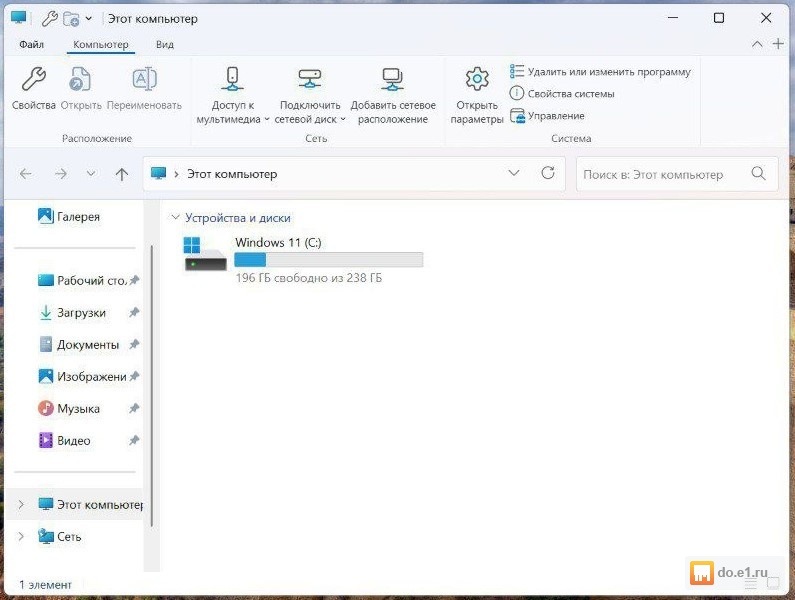Go up one level arrow
This screenshot has width=795, height=600.
(122, 174)
